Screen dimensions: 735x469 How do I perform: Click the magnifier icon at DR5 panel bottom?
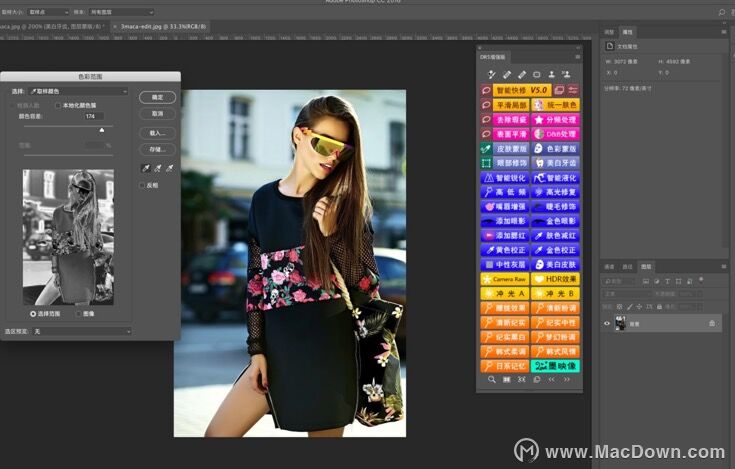point(492,380)
